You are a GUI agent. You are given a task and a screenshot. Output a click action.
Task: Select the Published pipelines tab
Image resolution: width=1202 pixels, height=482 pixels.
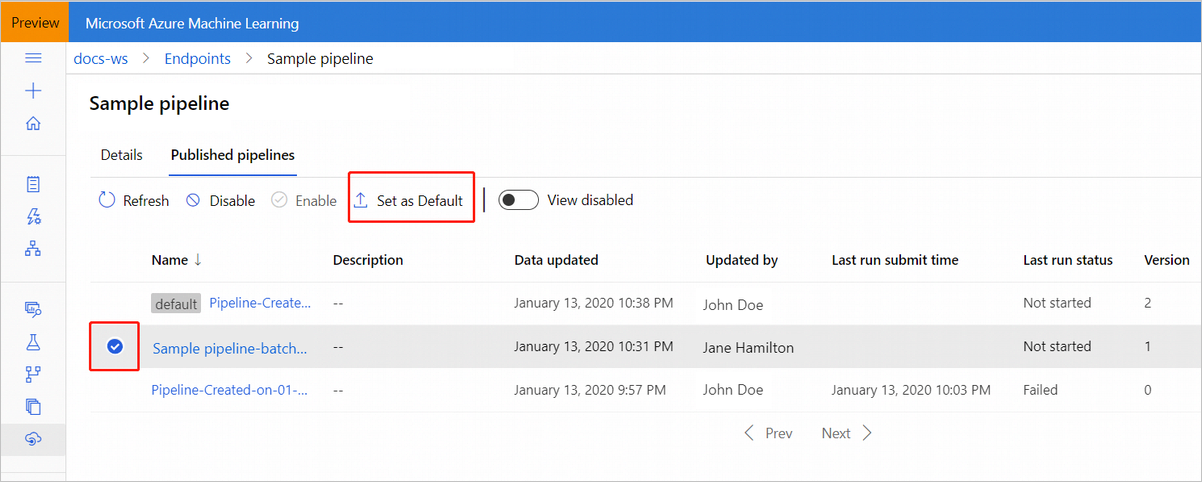click(x=232, y=155)
